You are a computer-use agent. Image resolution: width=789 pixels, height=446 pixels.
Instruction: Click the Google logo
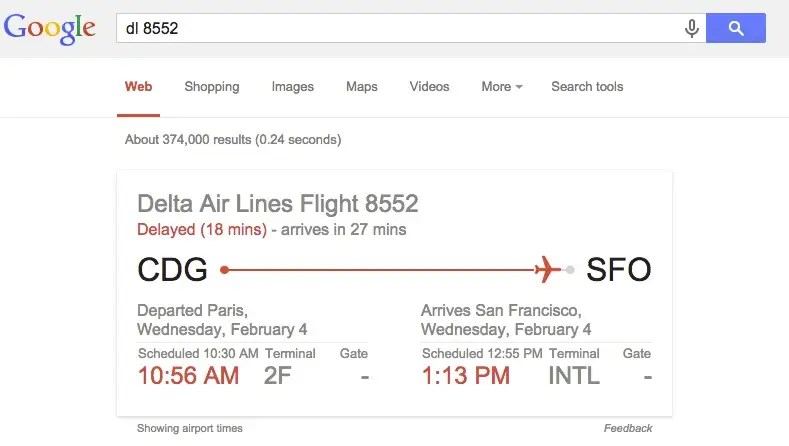coord(52,29)
